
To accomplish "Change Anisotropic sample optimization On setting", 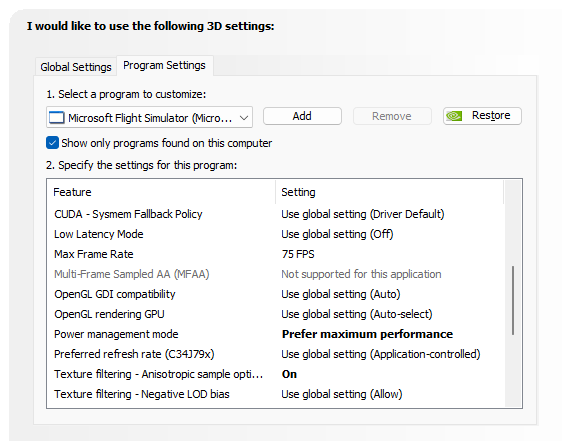I will pos(289,374).
